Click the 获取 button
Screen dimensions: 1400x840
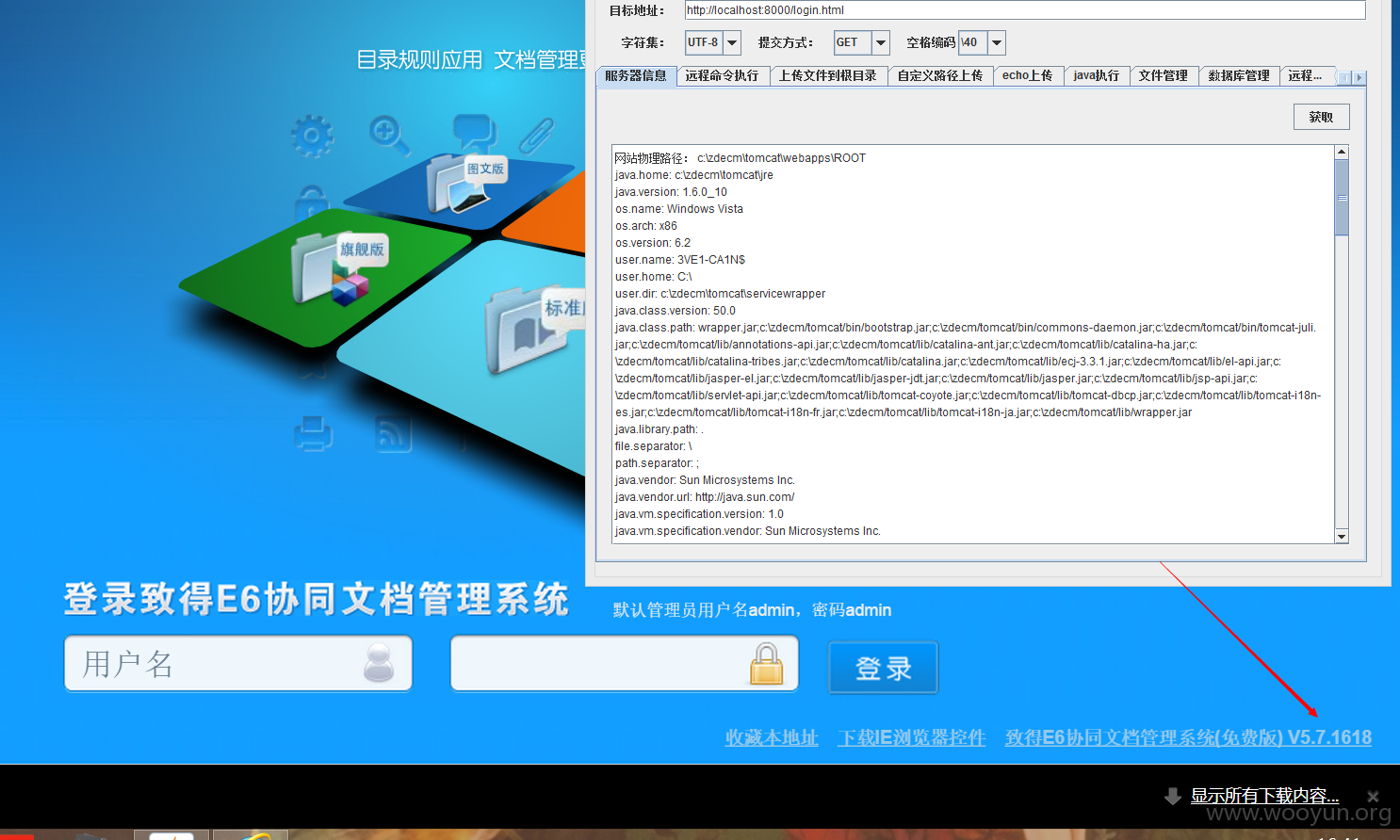click(1321, 117)
